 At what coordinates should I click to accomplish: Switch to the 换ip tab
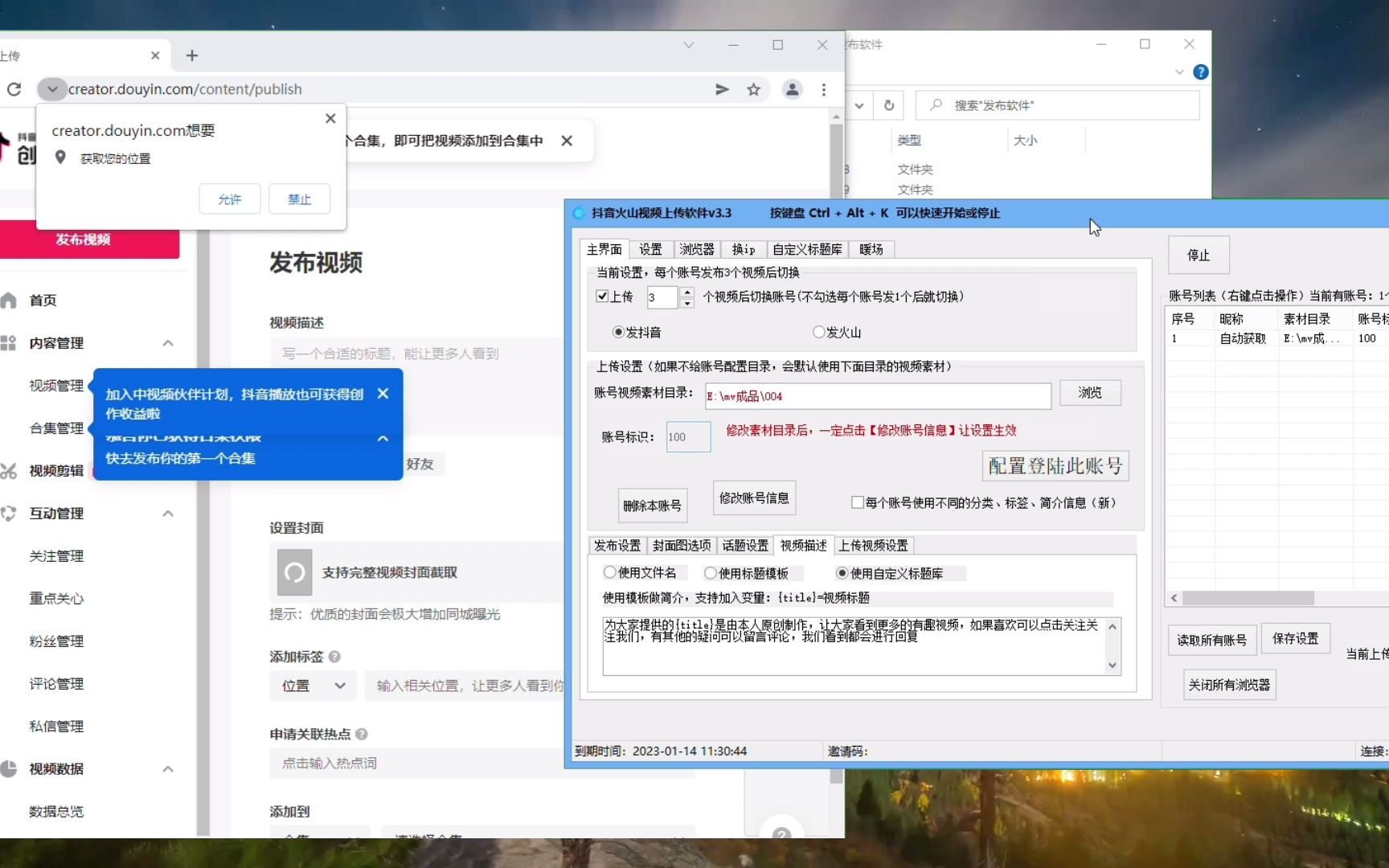[x=743, y=249]
